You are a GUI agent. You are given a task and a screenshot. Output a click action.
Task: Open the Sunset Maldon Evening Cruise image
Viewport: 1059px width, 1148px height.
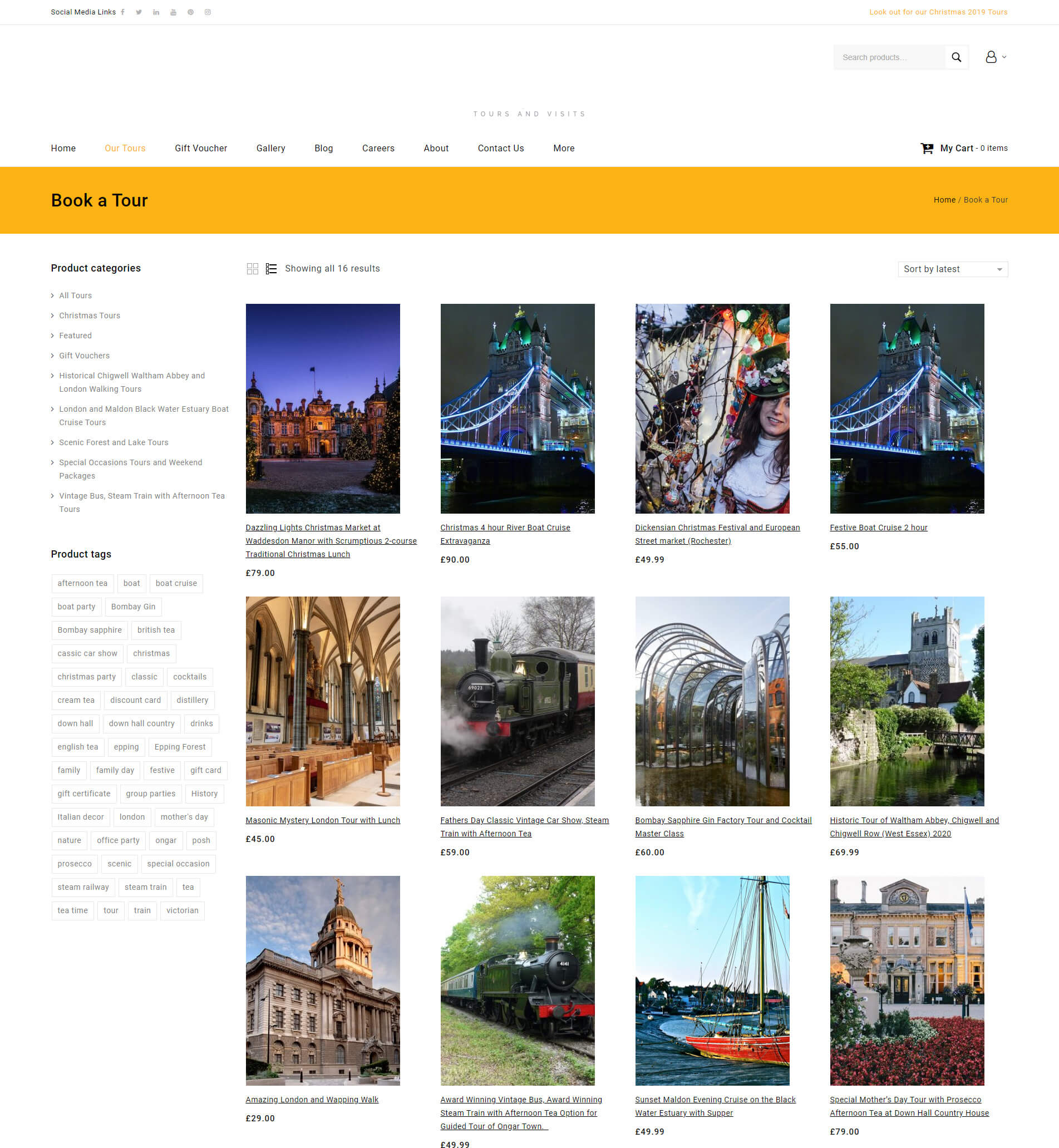712,981
